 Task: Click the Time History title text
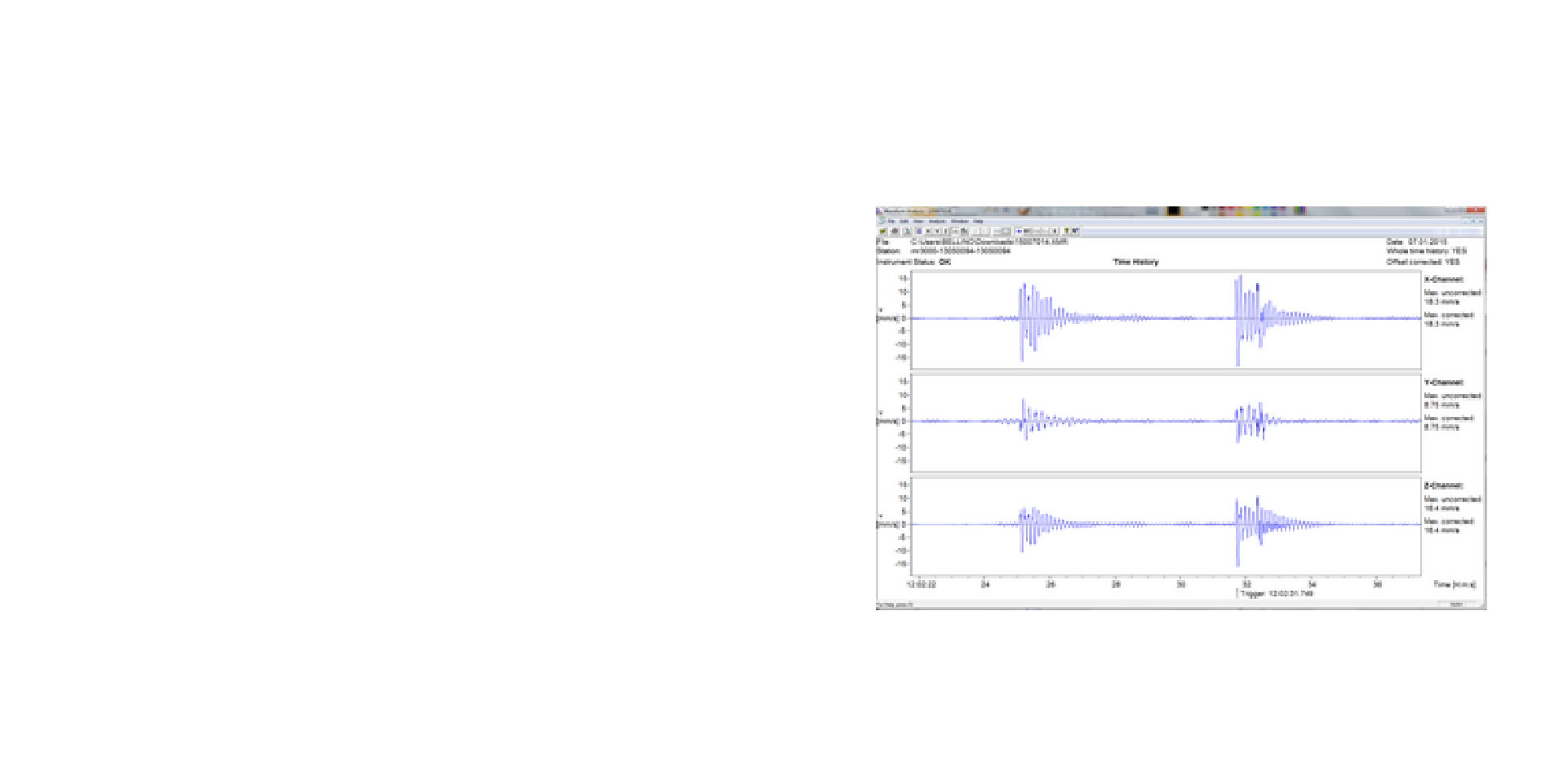[1135, 262]
